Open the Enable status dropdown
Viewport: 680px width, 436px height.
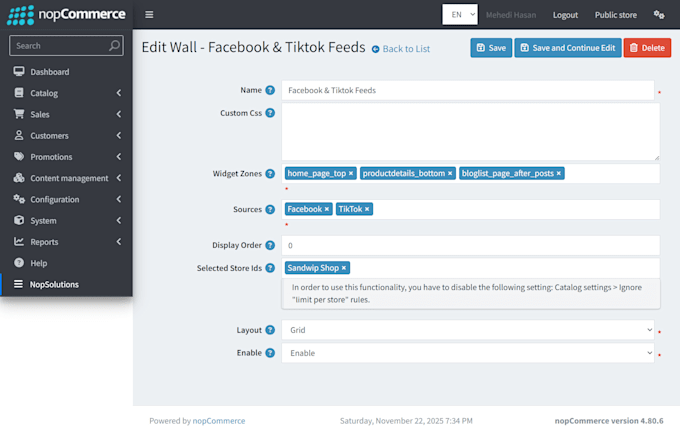pyautogui.click(x=468, y=353)
